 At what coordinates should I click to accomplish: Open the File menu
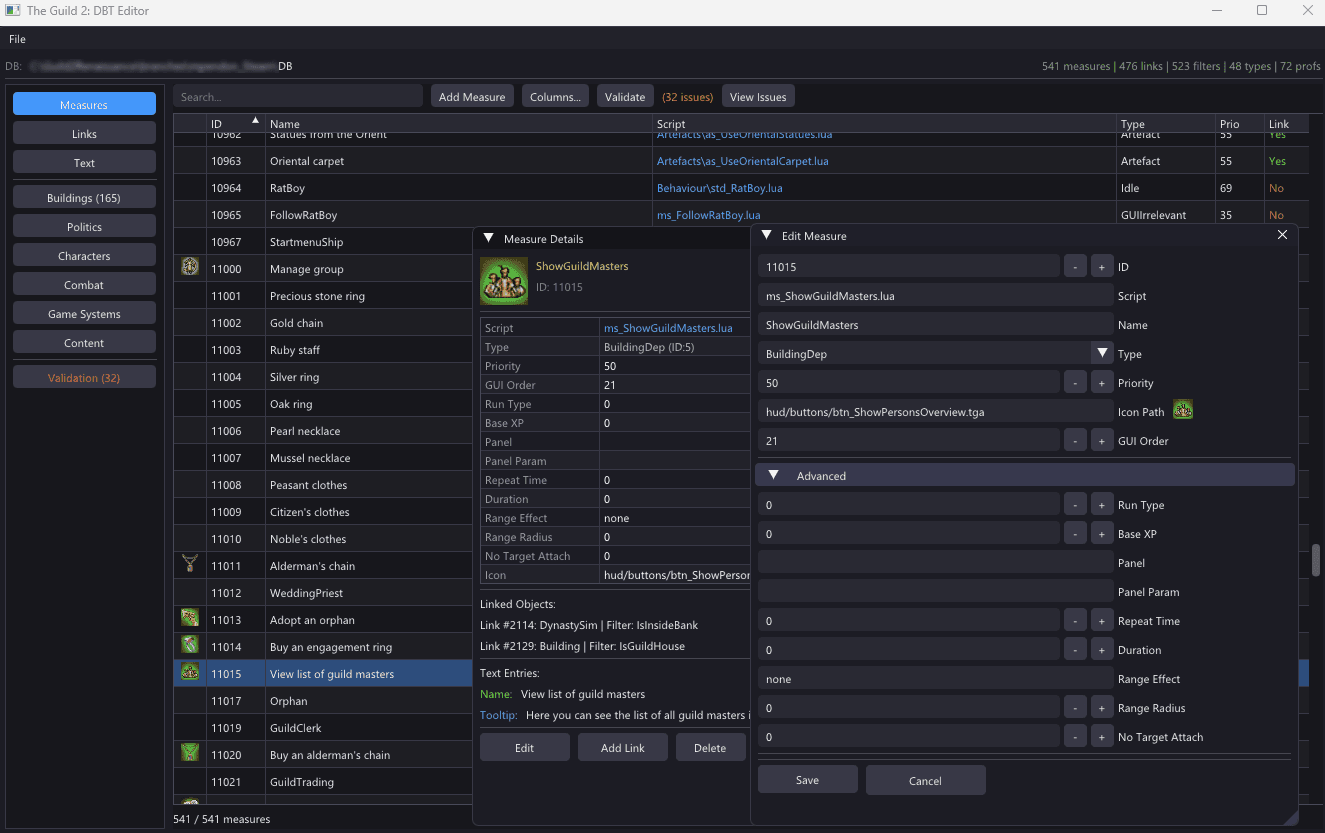click(x=17, y=39)
